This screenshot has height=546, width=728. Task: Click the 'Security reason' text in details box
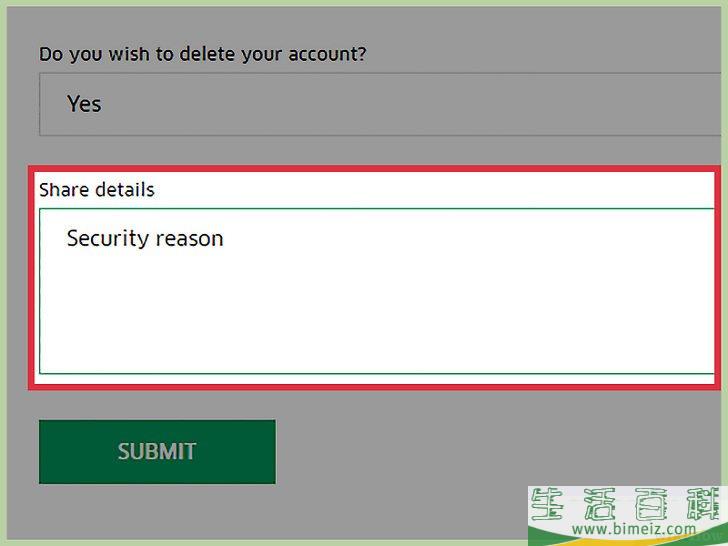tap(145, 239)
